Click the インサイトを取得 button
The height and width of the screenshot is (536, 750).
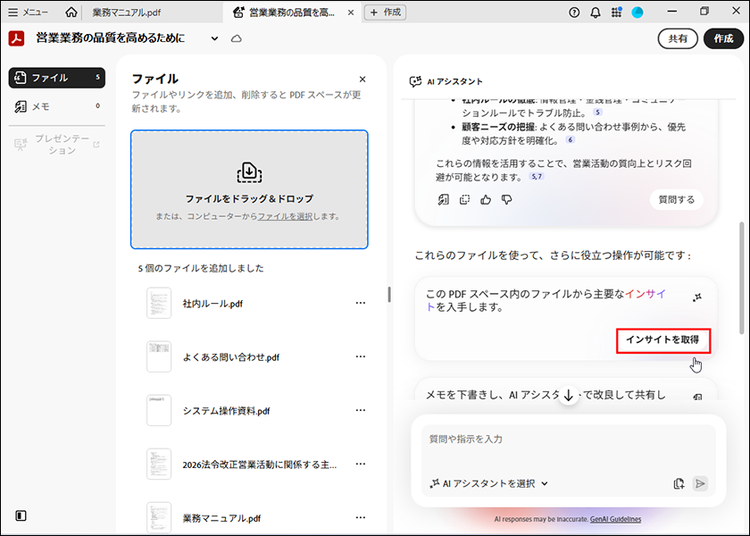click(x=662, y=340)
